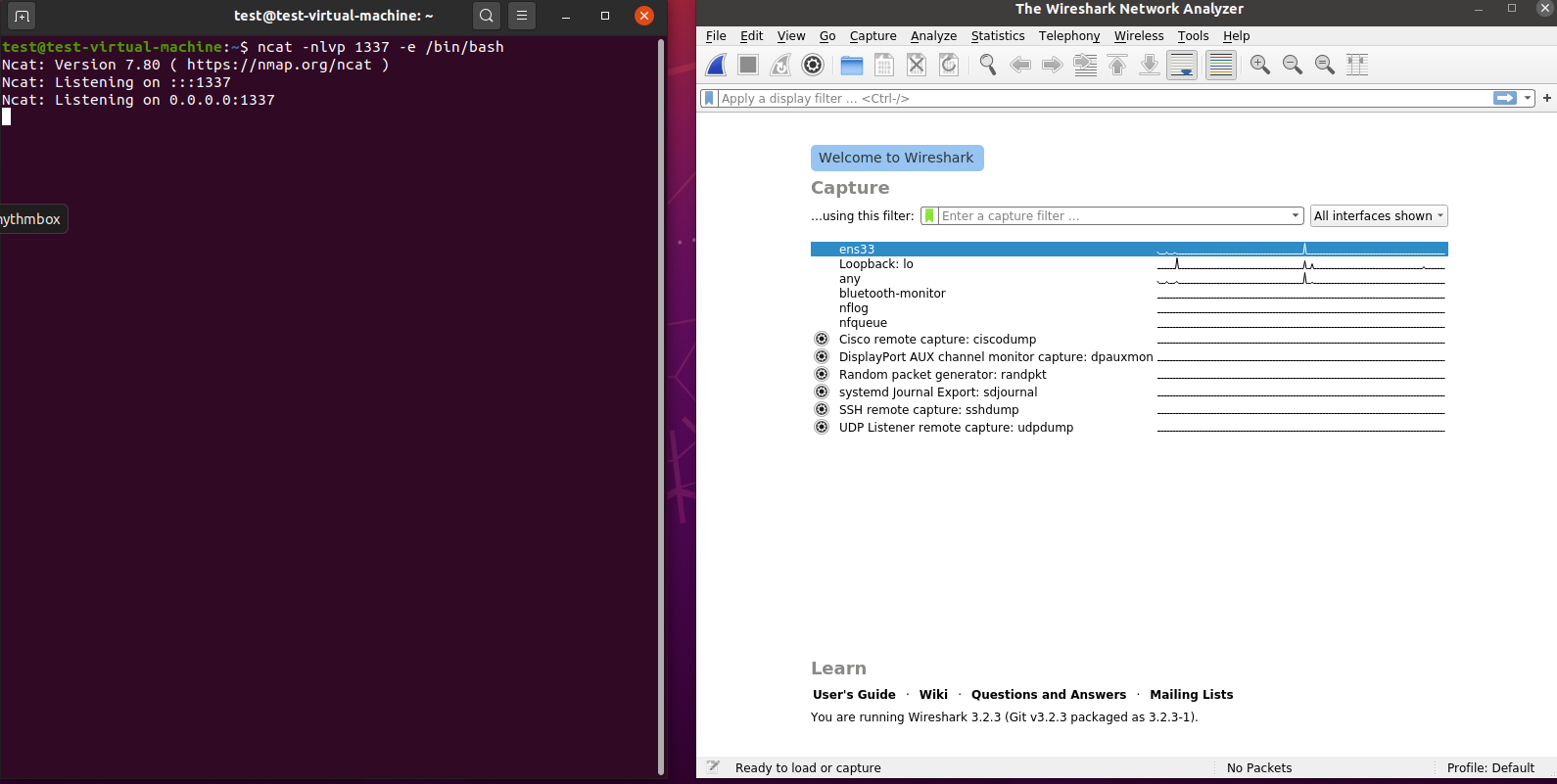Screen dimensions: 1557x784
Task: Click the Resize columns icon
Action: pyautogui.click(x=1357, y=65)
